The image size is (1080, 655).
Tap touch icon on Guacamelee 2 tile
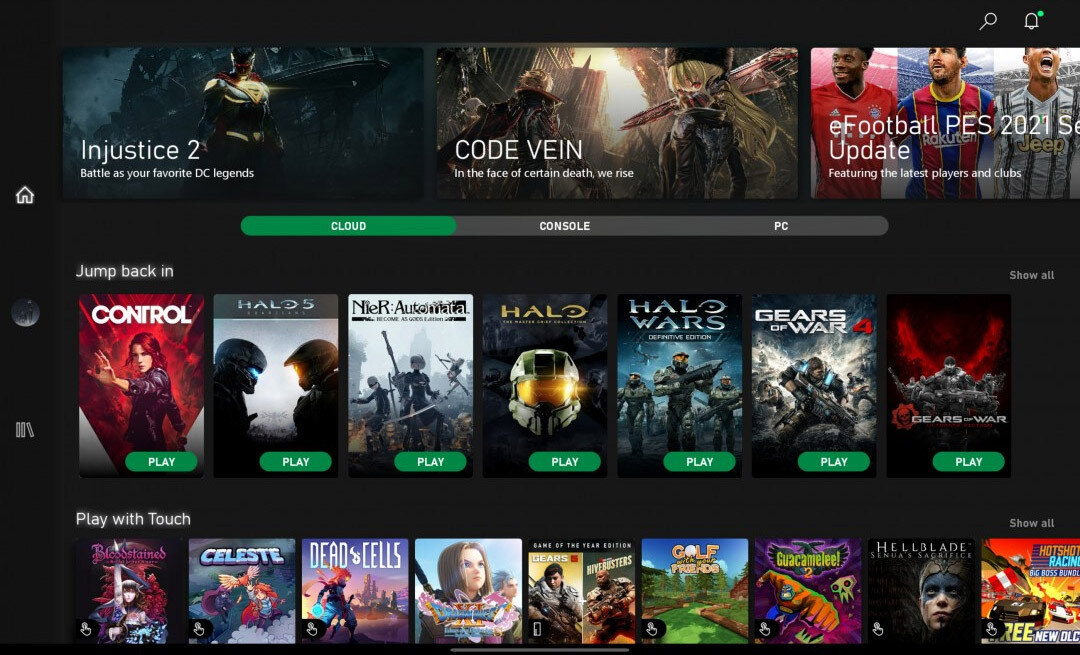coord(765,629)
